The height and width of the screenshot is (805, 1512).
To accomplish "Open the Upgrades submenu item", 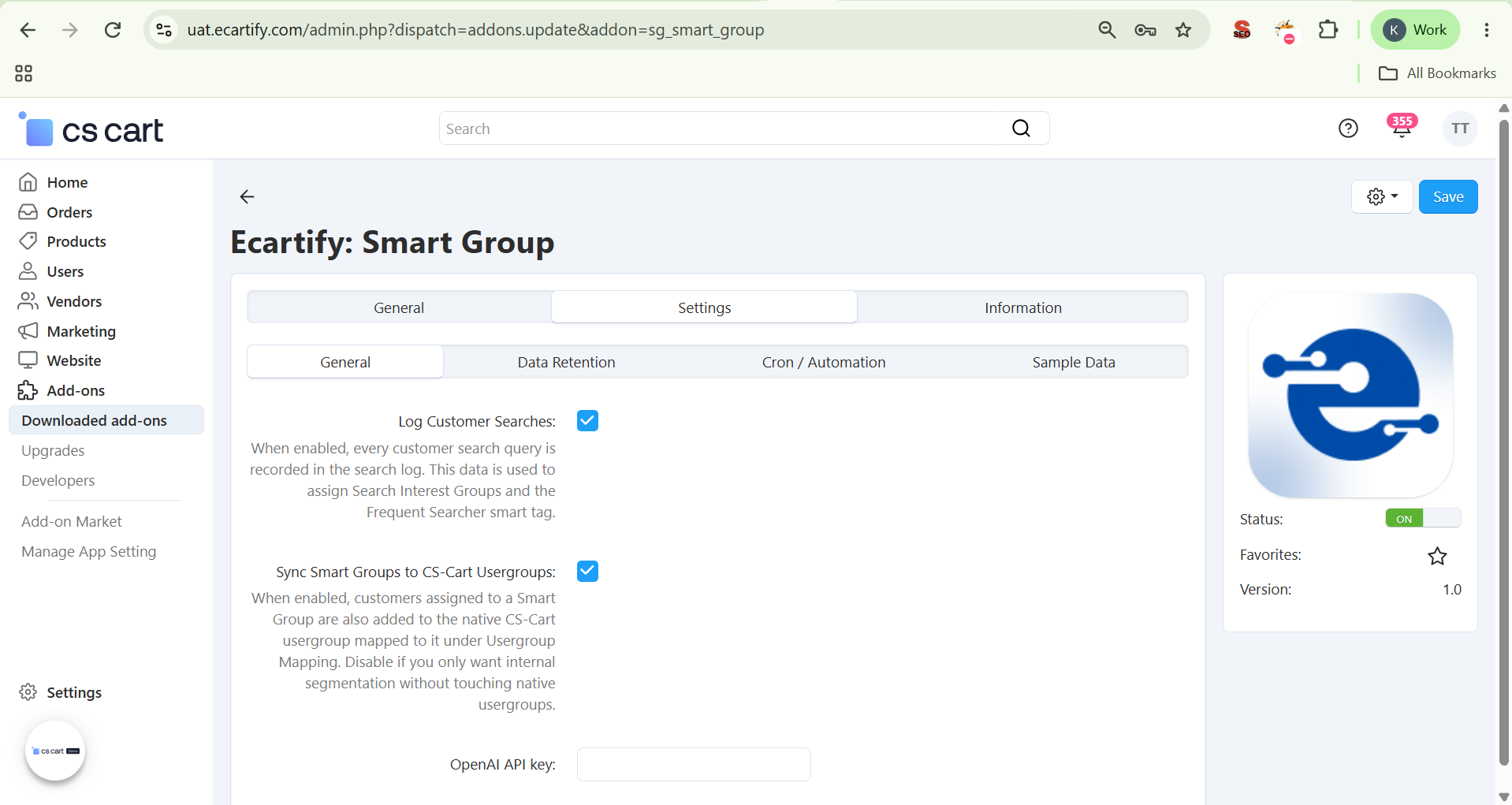I will (x=53, y=450).
